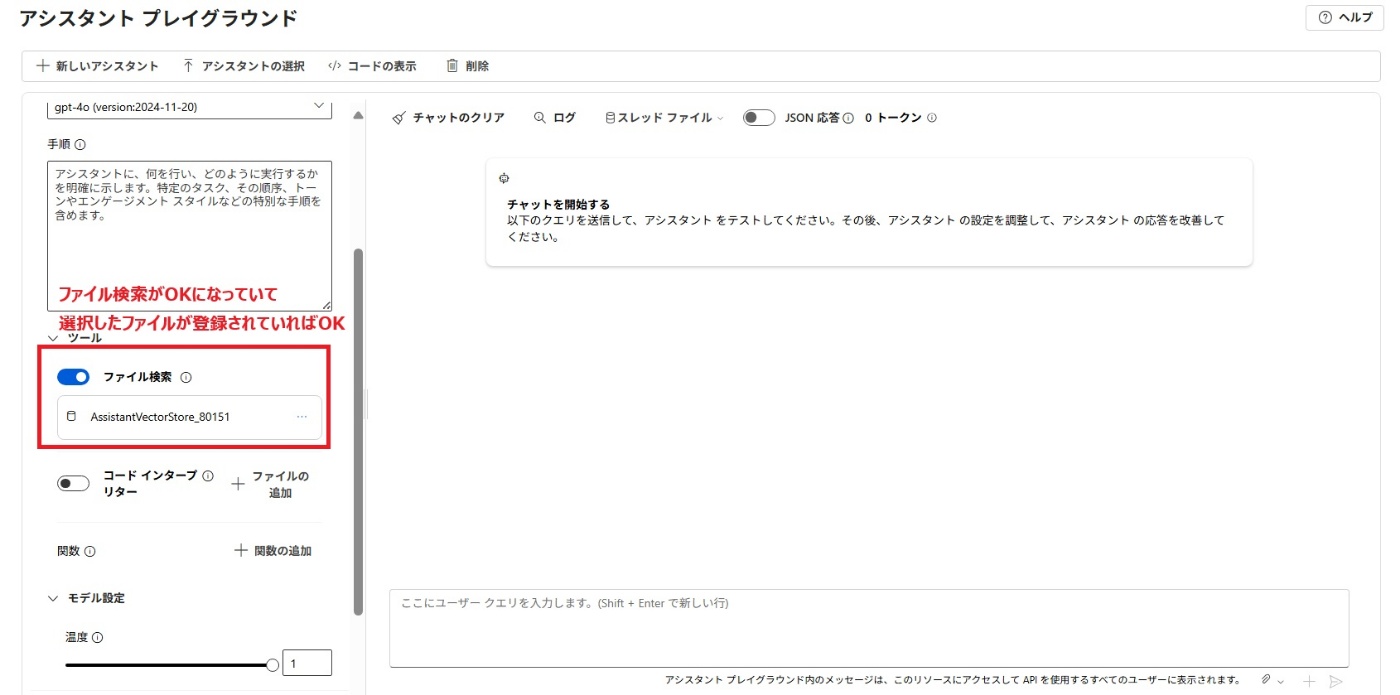Click the paperclip attachment icon
Image resolution: width=1400 pixels, height=695 pixels.
1266,680
